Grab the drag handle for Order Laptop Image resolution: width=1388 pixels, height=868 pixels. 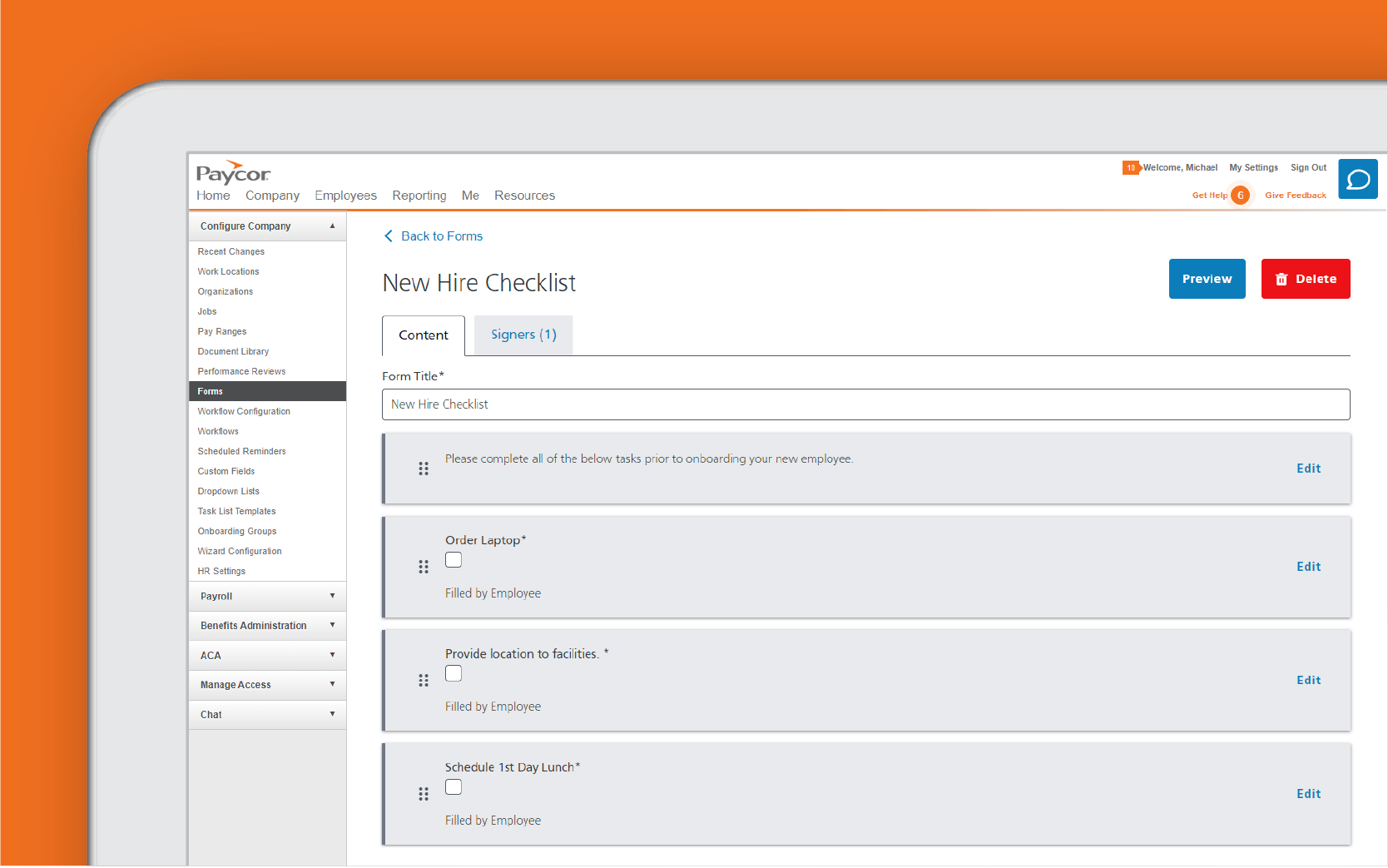pos(424,567)
